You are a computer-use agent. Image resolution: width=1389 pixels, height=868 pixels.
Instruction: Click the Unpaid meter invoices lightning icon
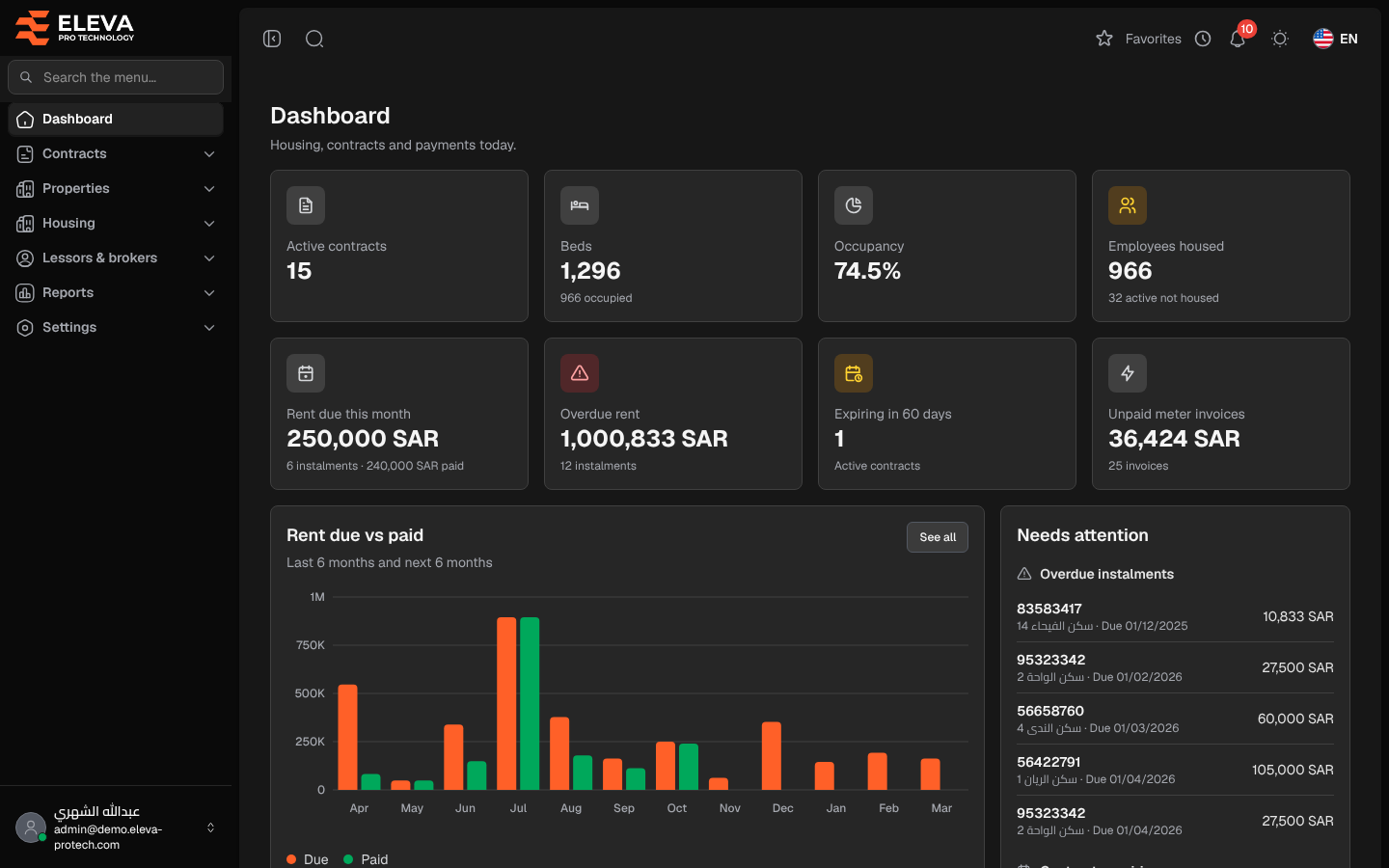point(1128,373)
